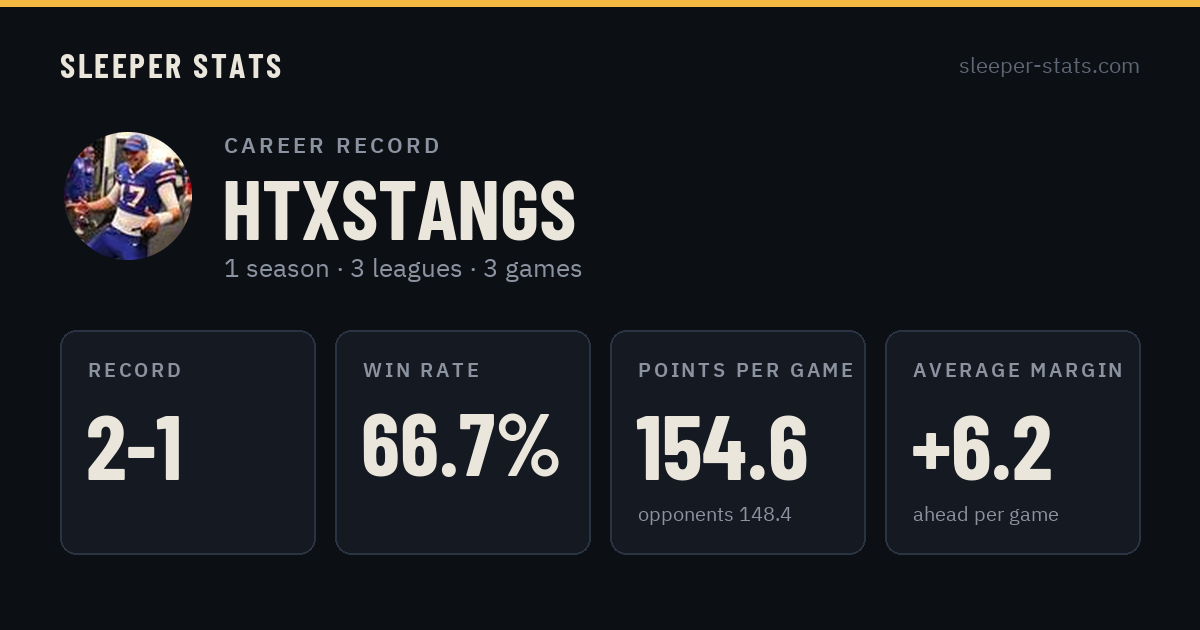Open the sleeper-stats.com link
Viewport: 1200px width, 630px height.
tap(1049, 66)
